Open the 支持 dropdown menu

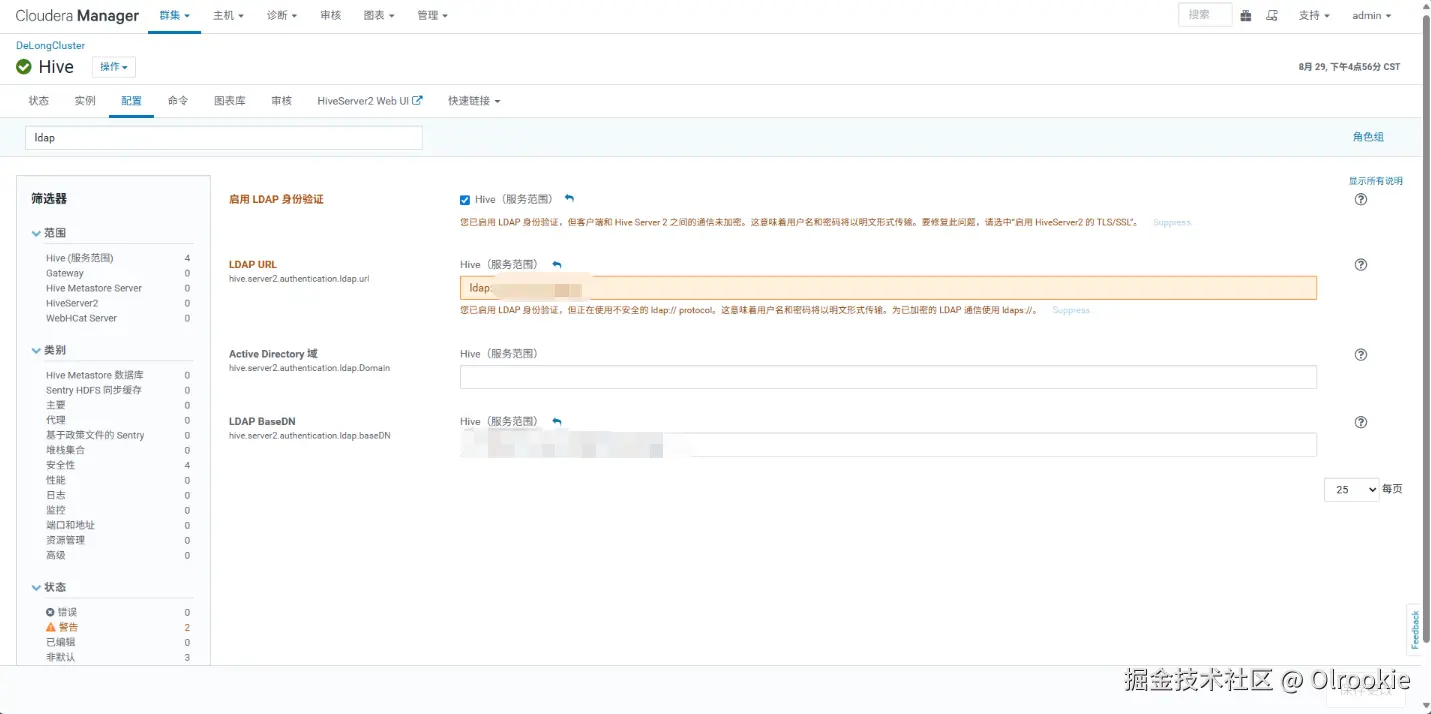1314,16
